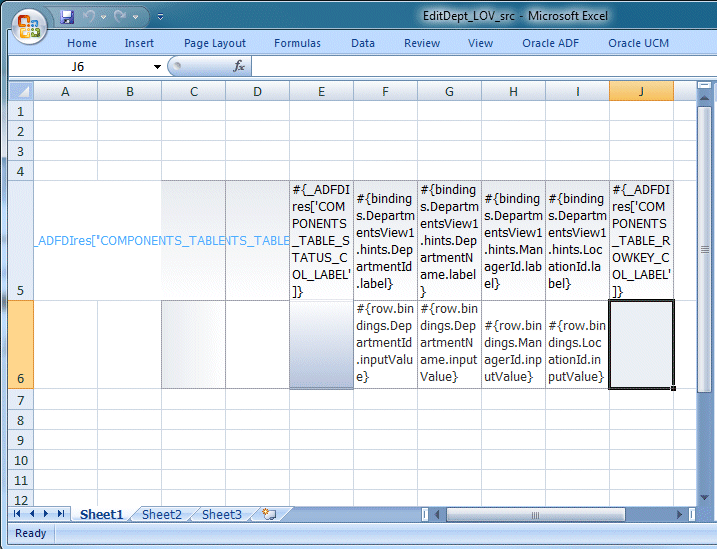Click vertical scrollbar up arrow

[705, 98]
